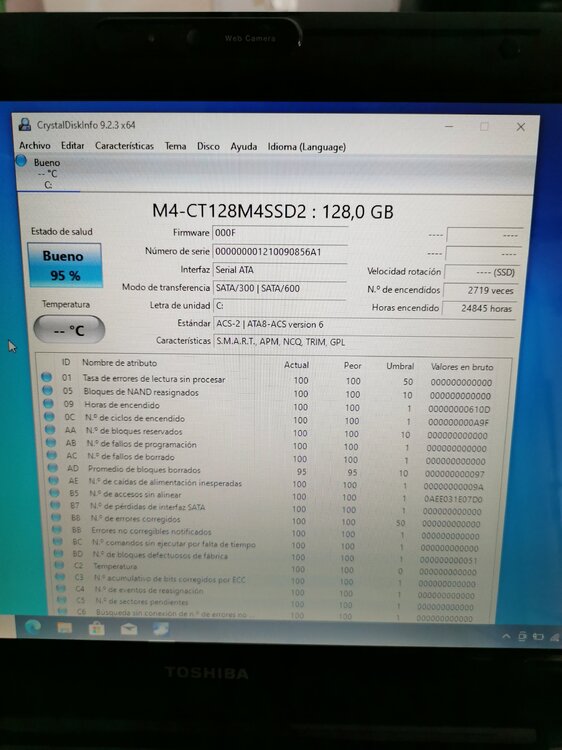The image size is (562, 750).
Task: Click the CrystalDiskInfo title bar app icon
Action: (25, 125)
